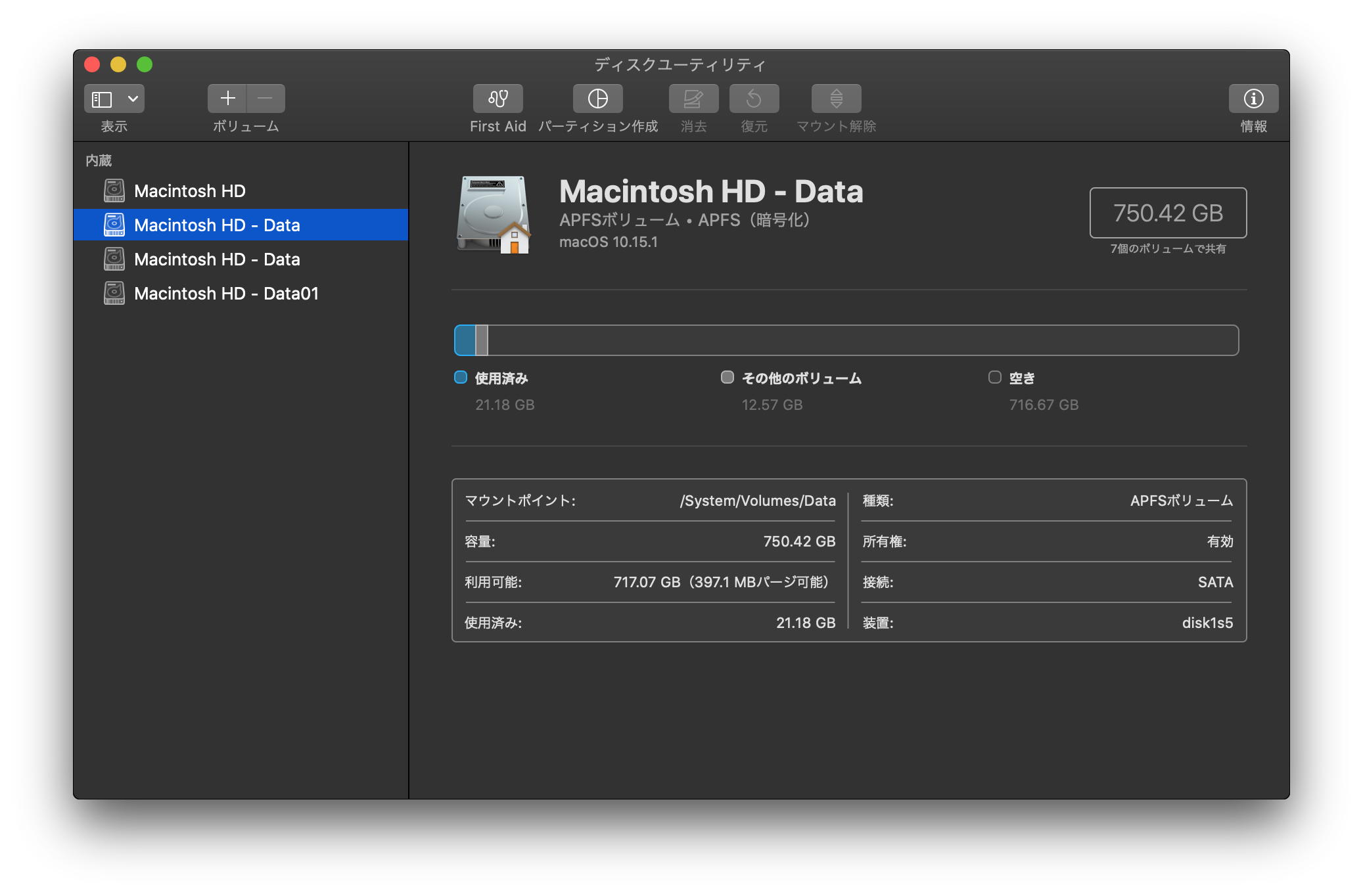This screenshot has height=896, width=1363.
Task: Open the partition creation tool
Action: point(597,99)
